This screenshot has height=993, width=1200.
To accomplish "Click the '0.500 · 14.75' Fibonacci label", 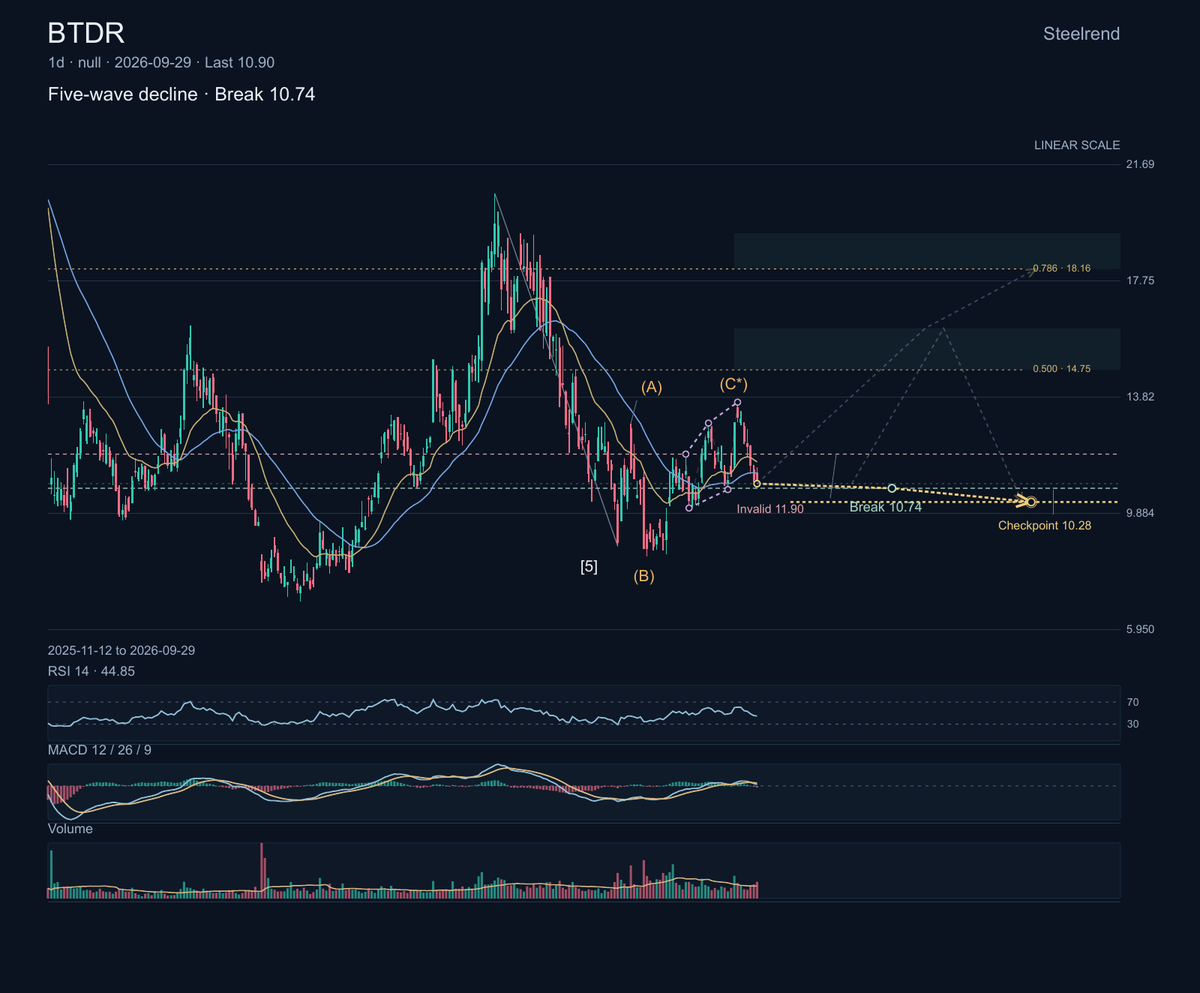I will [1062, 369].
